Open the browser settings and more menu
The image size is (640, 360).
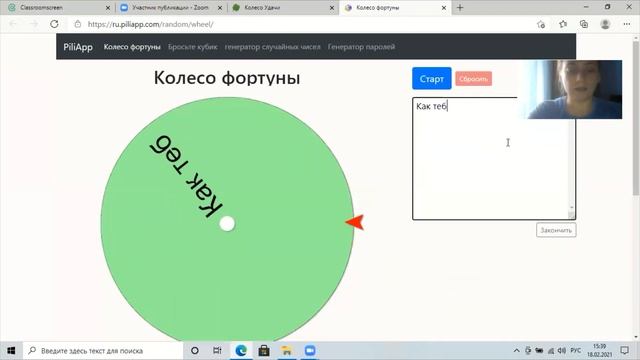point(627,24)
